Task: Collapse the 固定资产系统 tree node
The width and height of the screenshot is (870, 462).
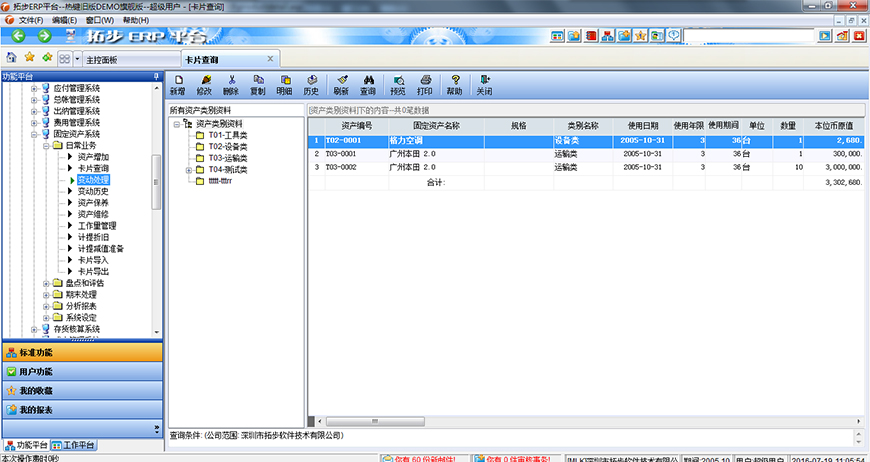Action: [x=33, y=134]
